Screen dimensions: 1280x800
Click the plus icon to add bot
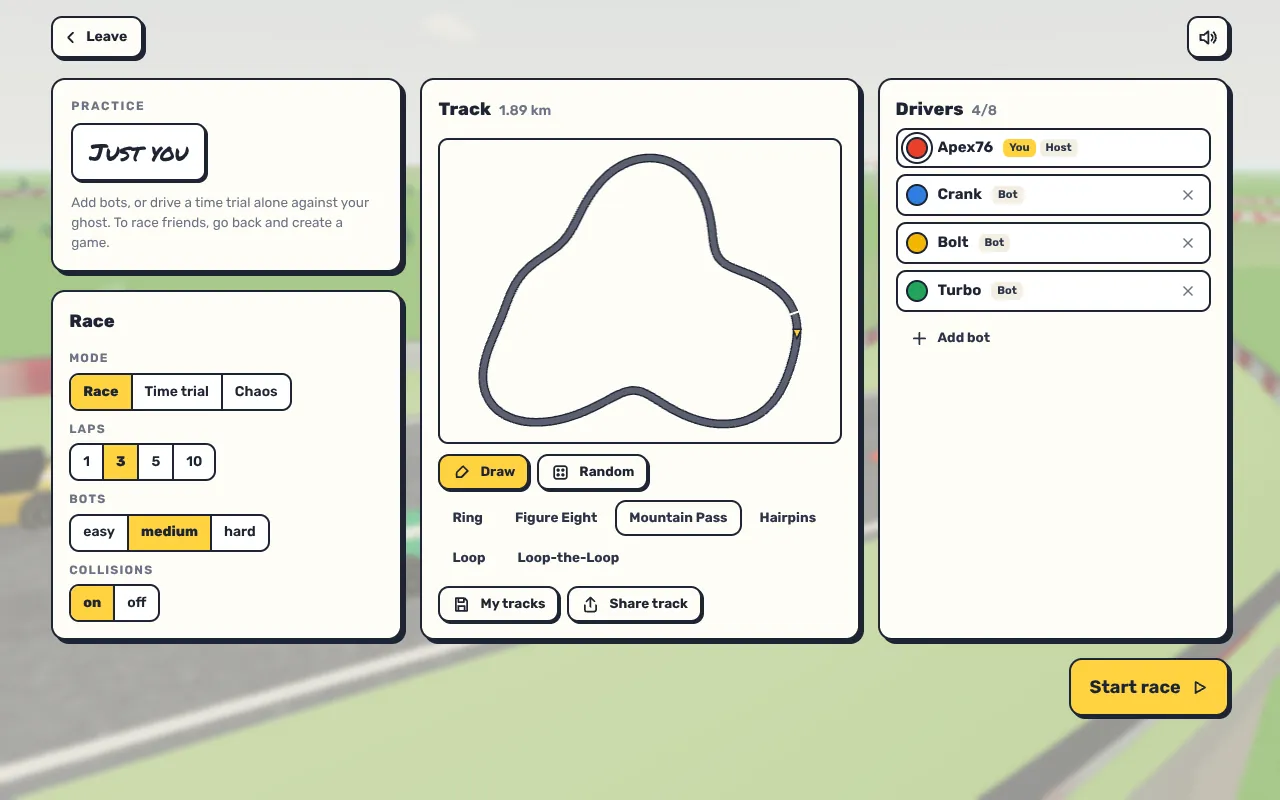[919, 338]
